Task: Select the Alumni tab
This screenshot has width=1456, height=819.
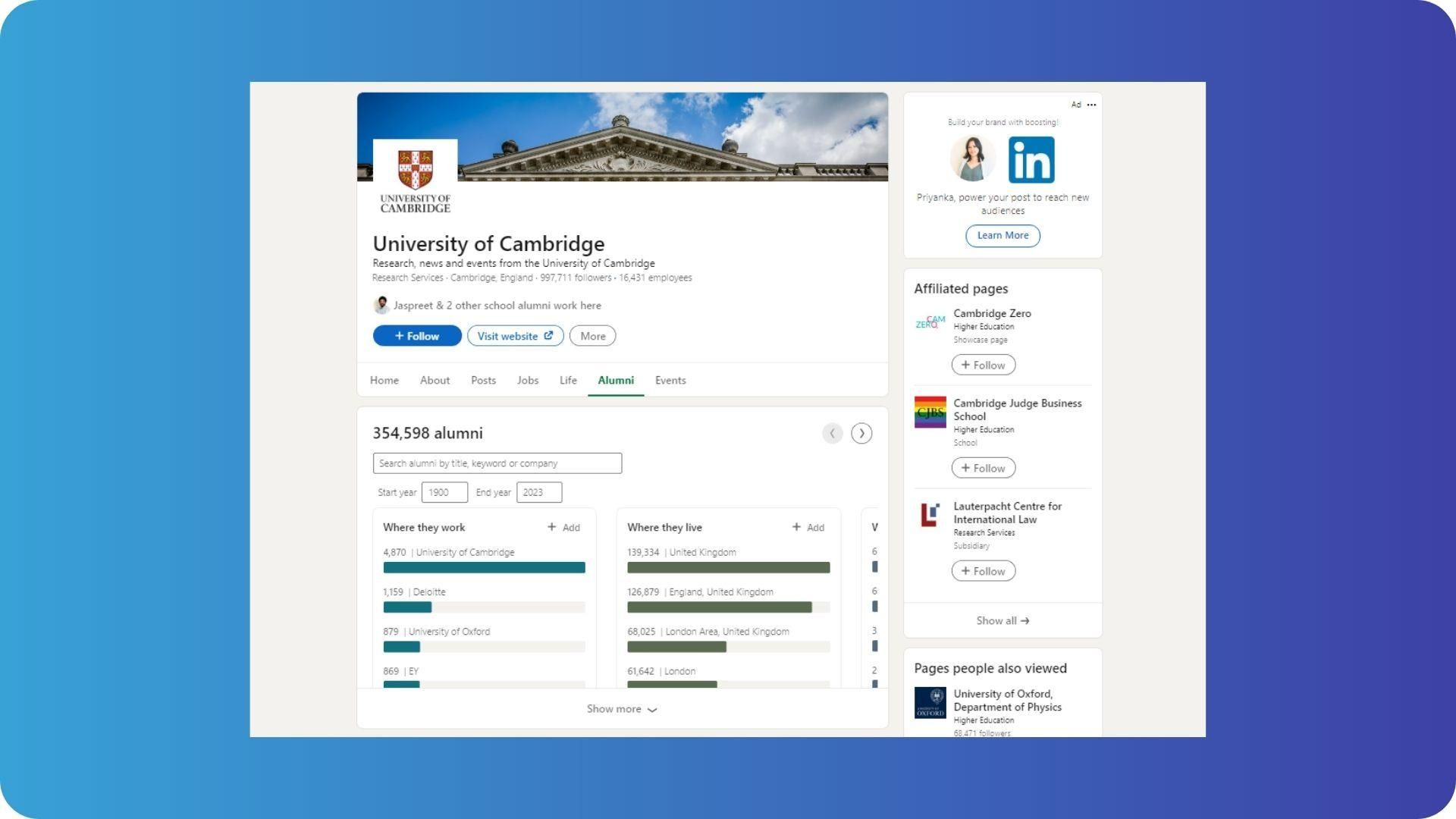Action: (616, 381)
